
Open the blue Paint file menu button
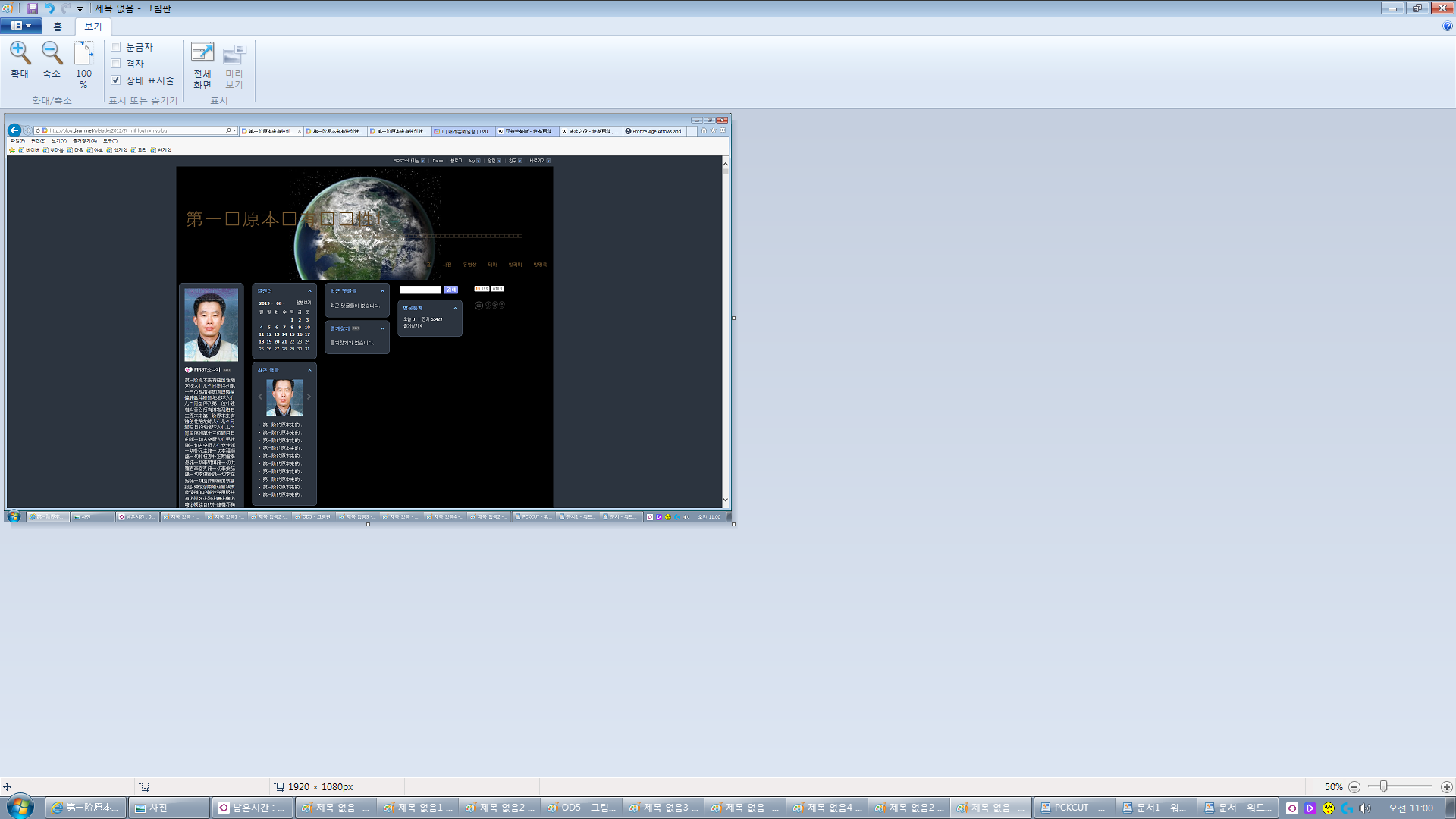click(x=21, y=26)
